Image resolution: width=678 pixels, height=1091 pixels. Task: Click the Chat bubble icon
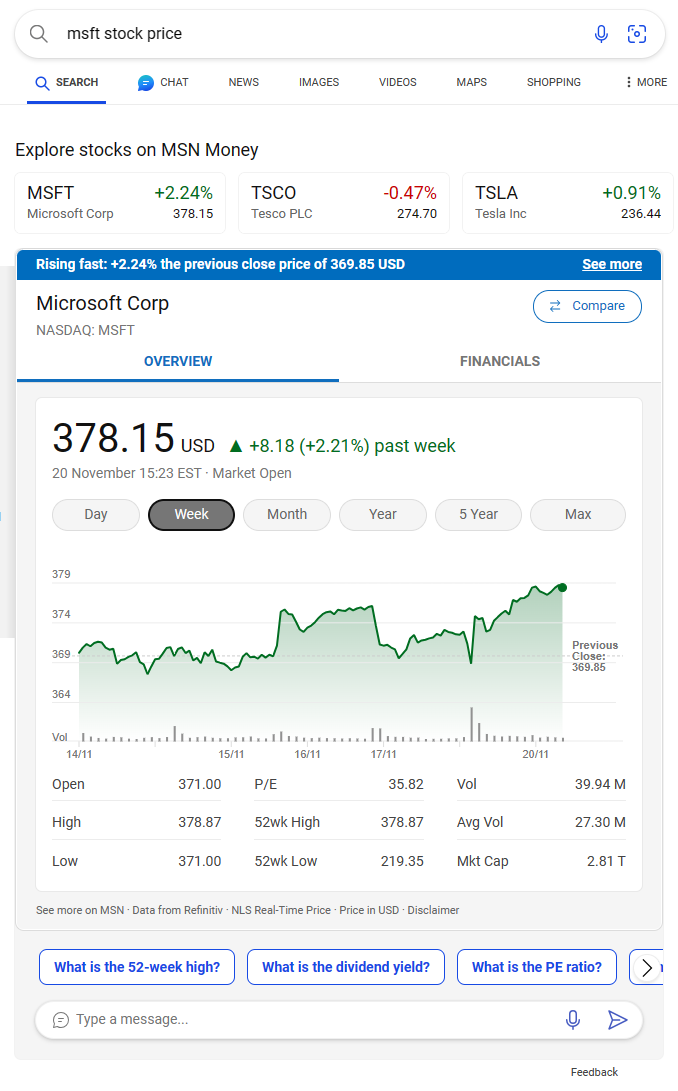coord(145,83)
